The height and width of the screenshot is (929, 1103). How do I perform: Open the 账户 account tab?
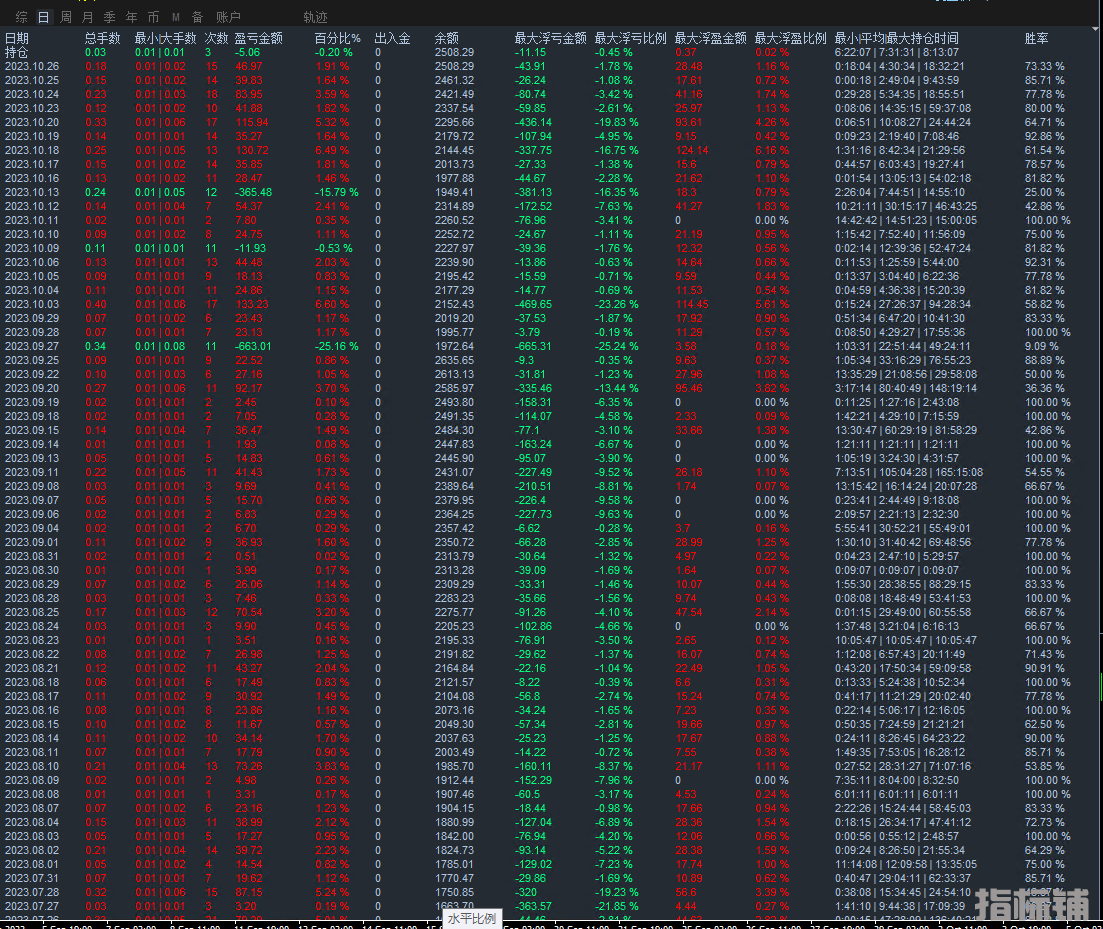coord(228,18)
